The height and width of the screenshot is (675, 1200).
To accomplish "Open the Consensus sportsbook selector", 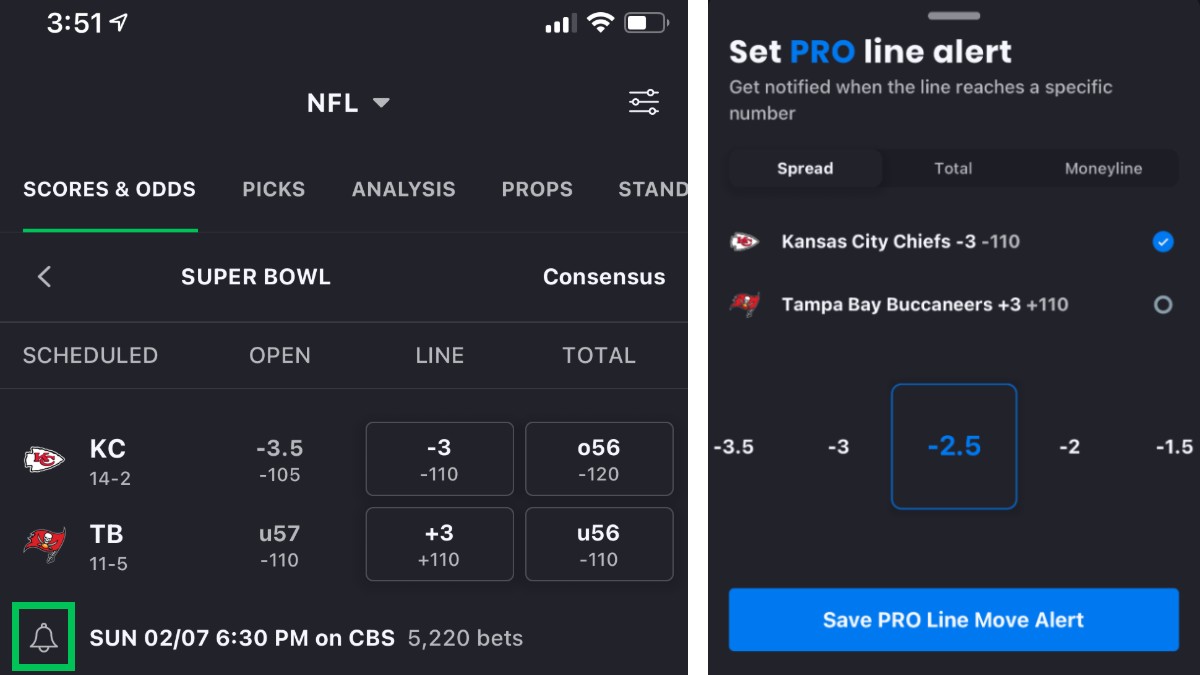I will coord(604,277).
